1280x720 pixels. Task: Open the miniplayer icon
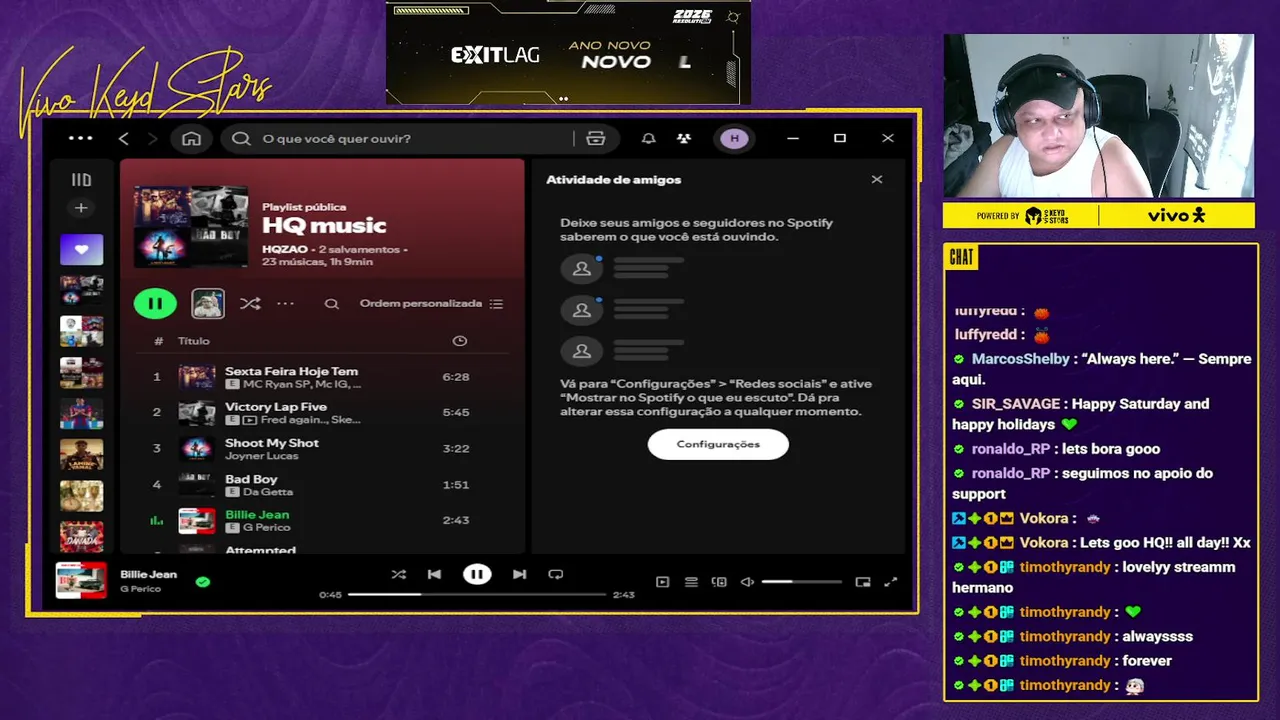point(863,582)
